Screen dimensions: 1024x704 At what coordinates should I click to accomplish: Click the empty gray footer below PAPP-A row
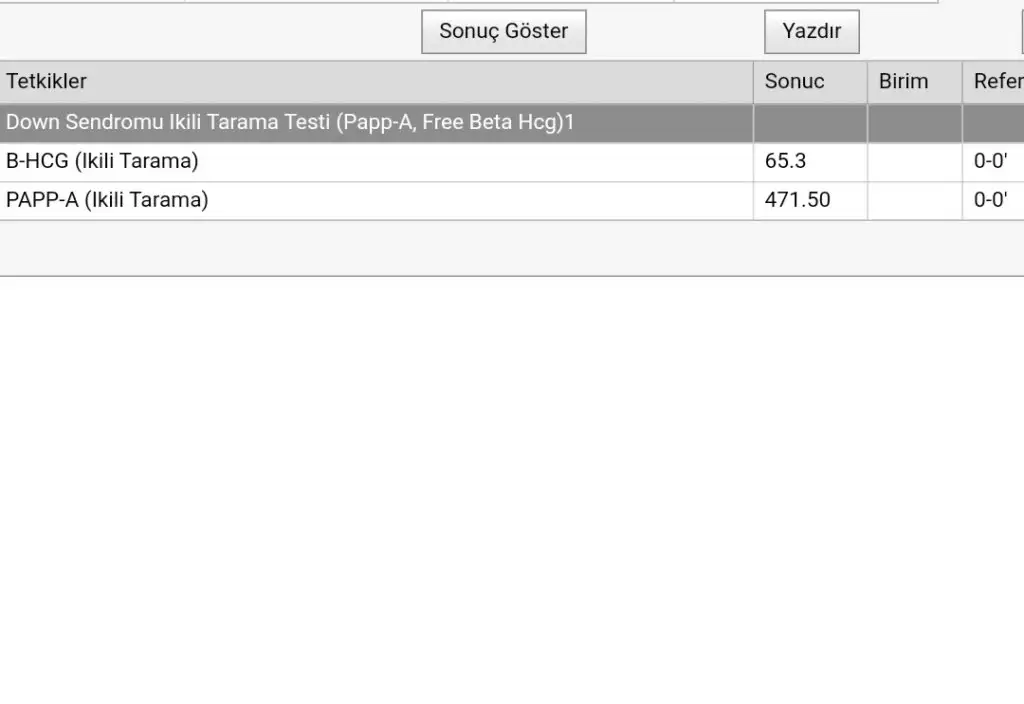coord(512,248)
